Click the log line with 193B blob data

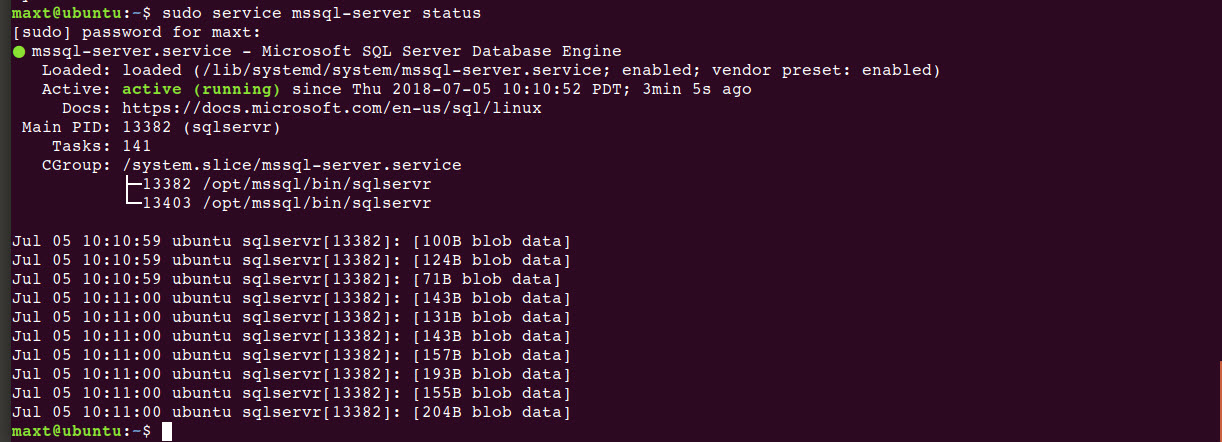[291, 374]
